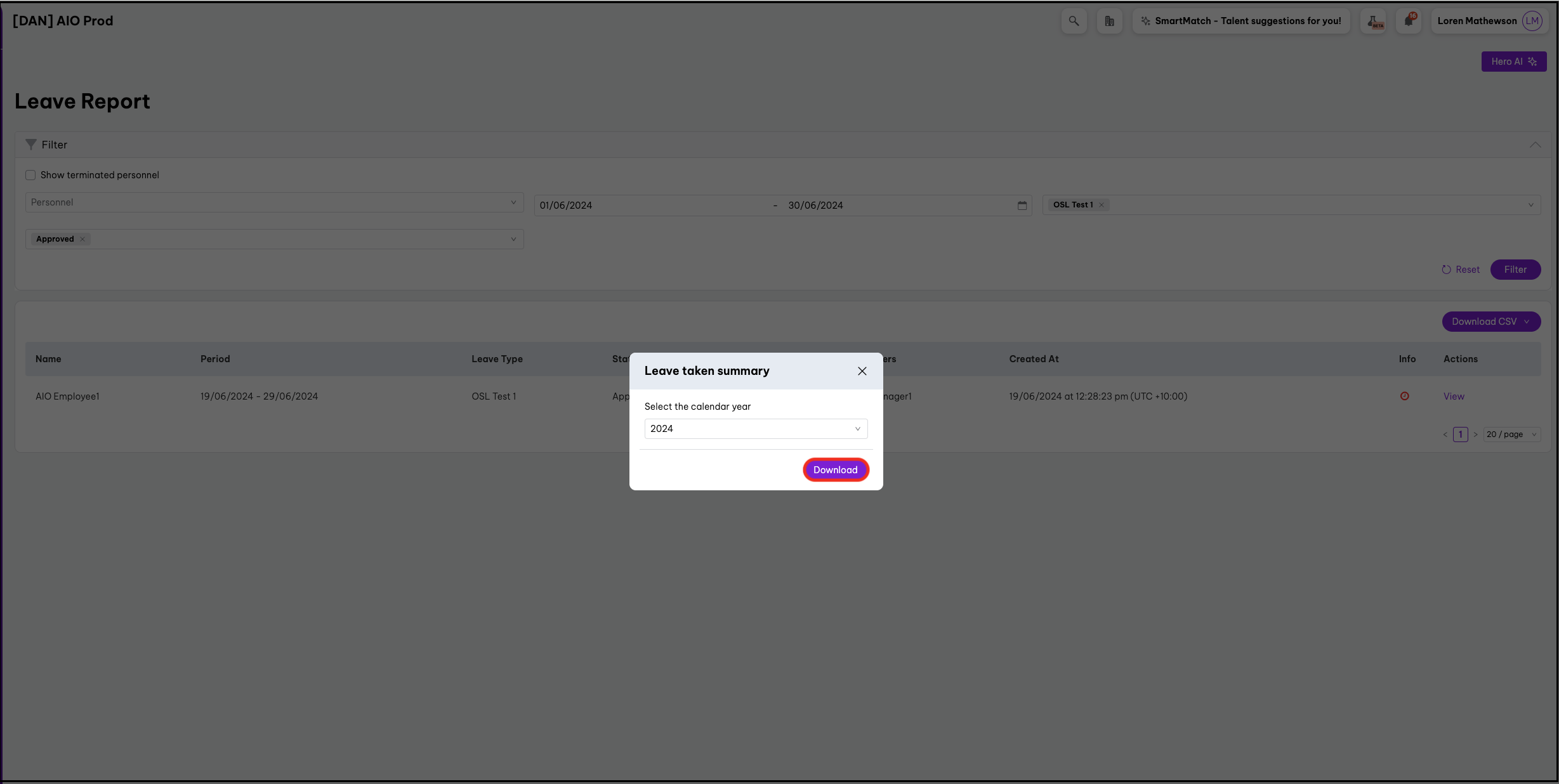Image resolution: width=1559 pixels, height=784 pixels.
Task: Remove the Approved status tag
Action: click(82, 239)
